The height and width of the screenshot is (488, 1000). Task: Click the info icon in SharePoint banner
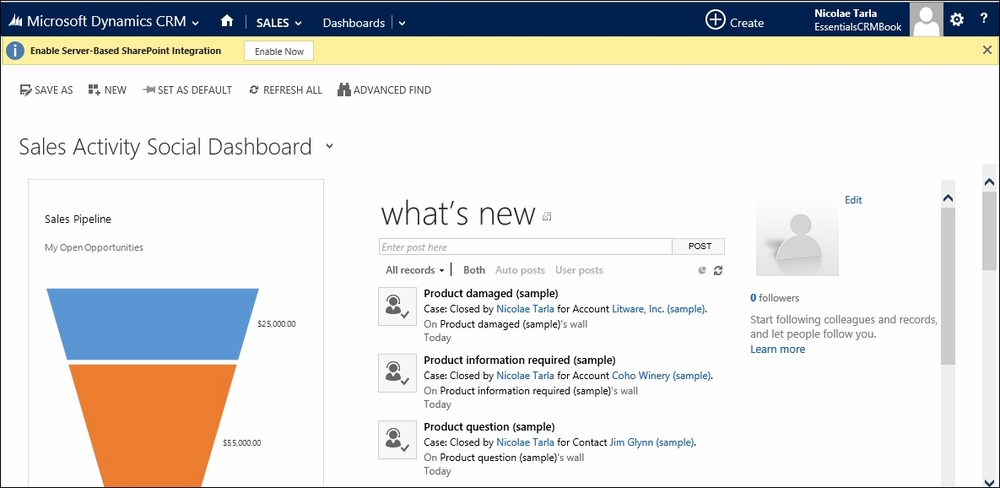click(x=15, y=51)
